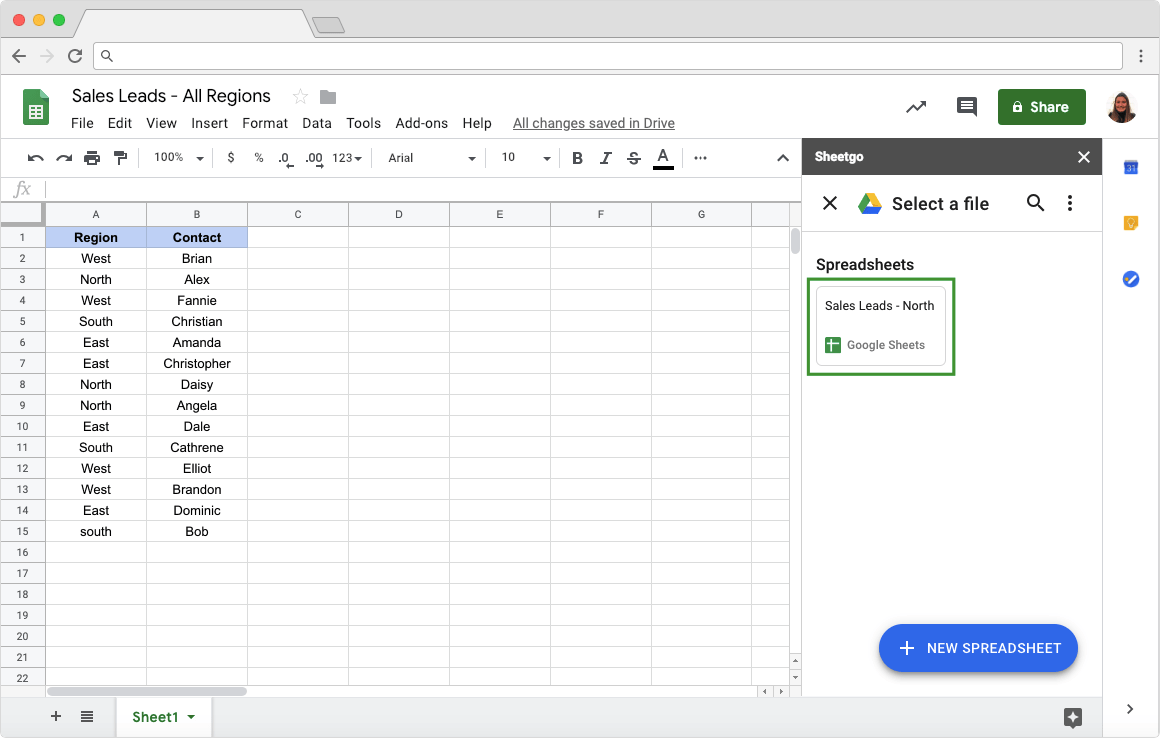
Task: Open Google Keep in side panel
Action: 1131,223
